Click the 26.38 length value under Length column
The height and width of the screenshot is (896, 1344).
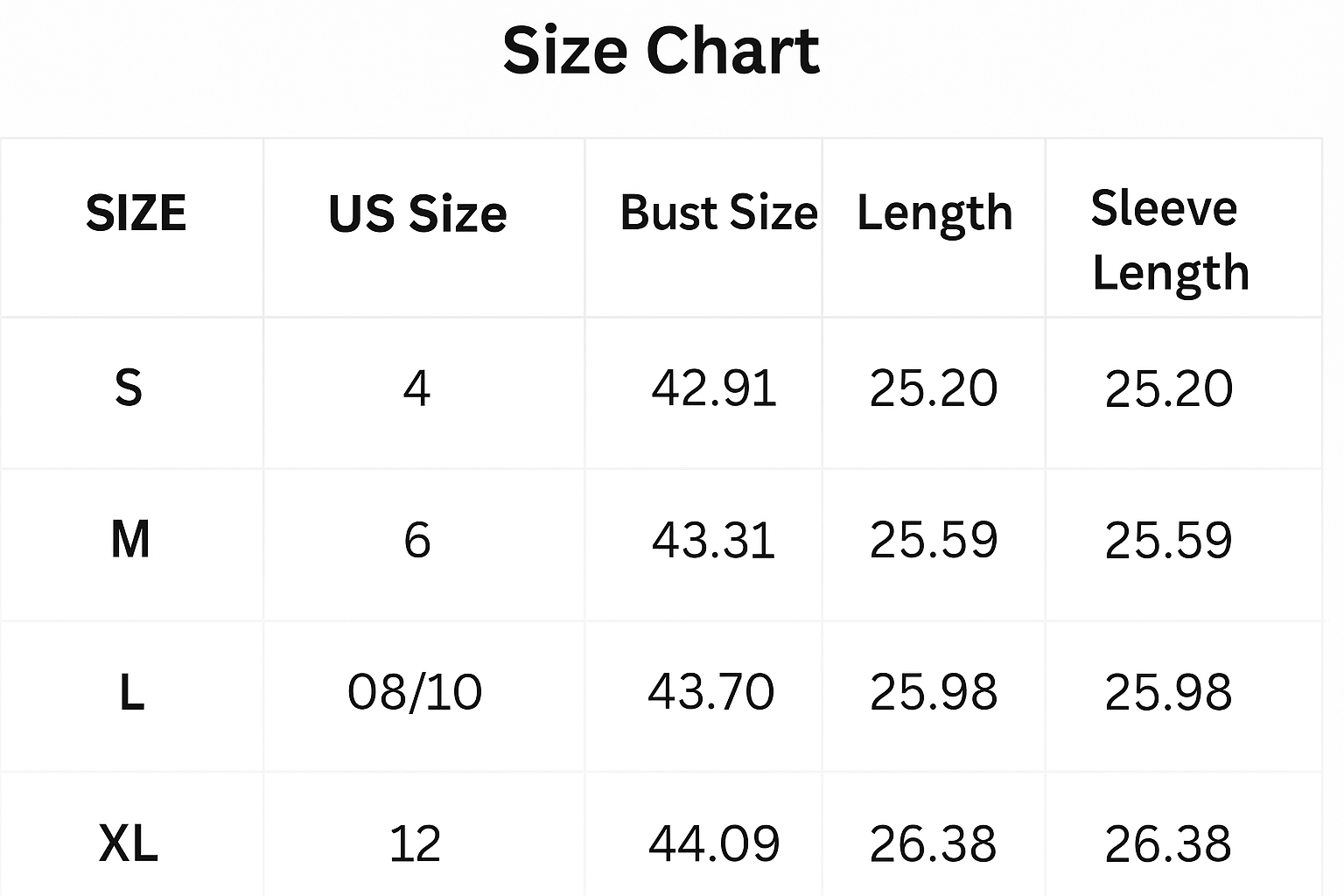click(x=933, y=843)
